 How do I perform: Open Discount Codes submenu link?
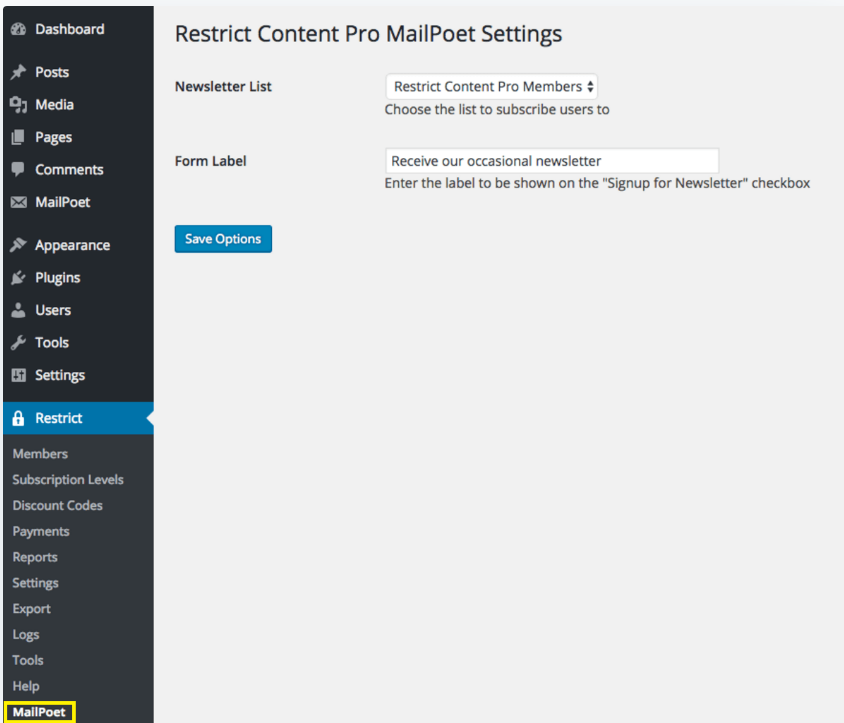[58, 506]
